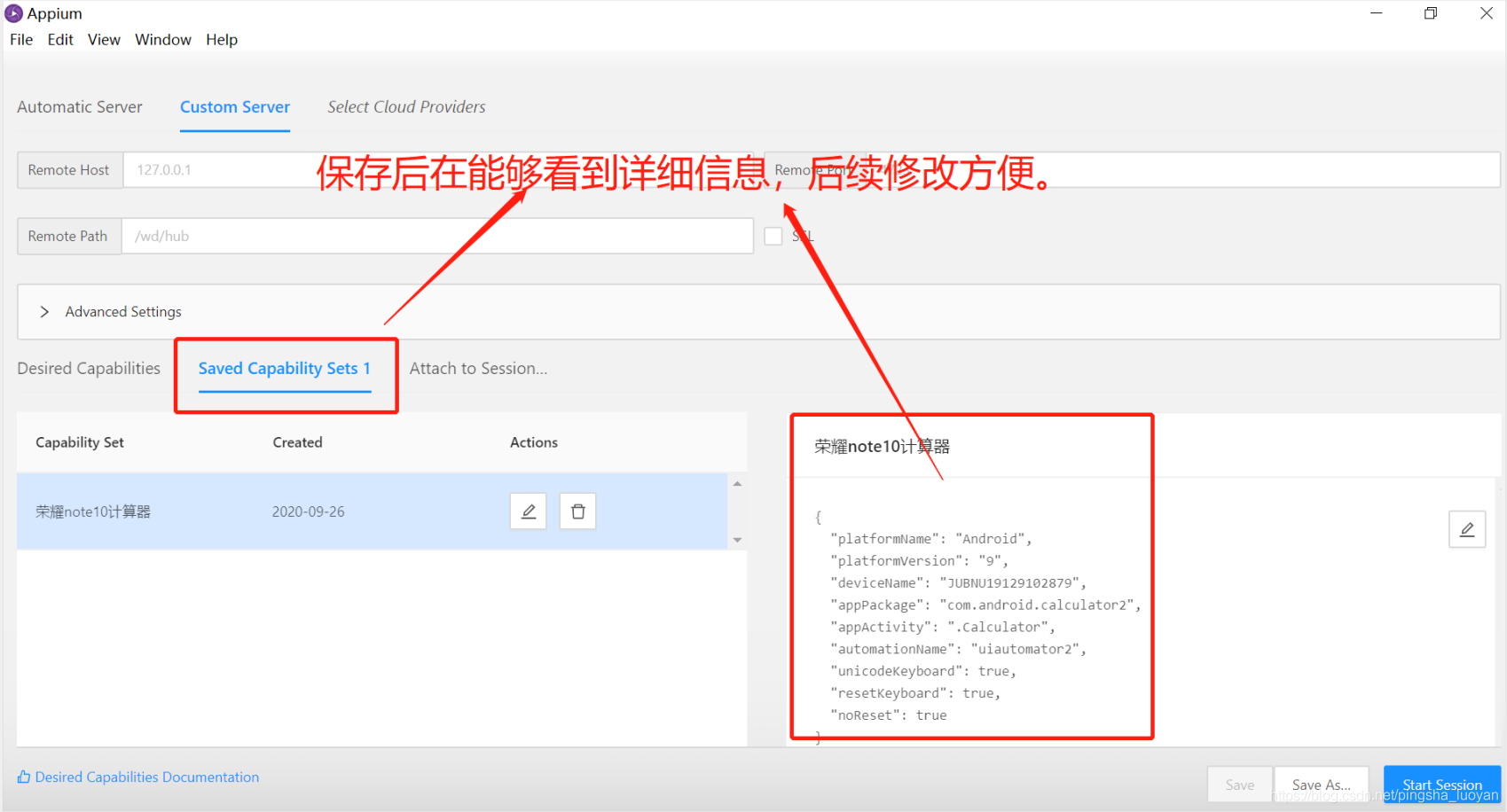Minimize the Appium window

pyautogui.click(x=1377, y=13)
